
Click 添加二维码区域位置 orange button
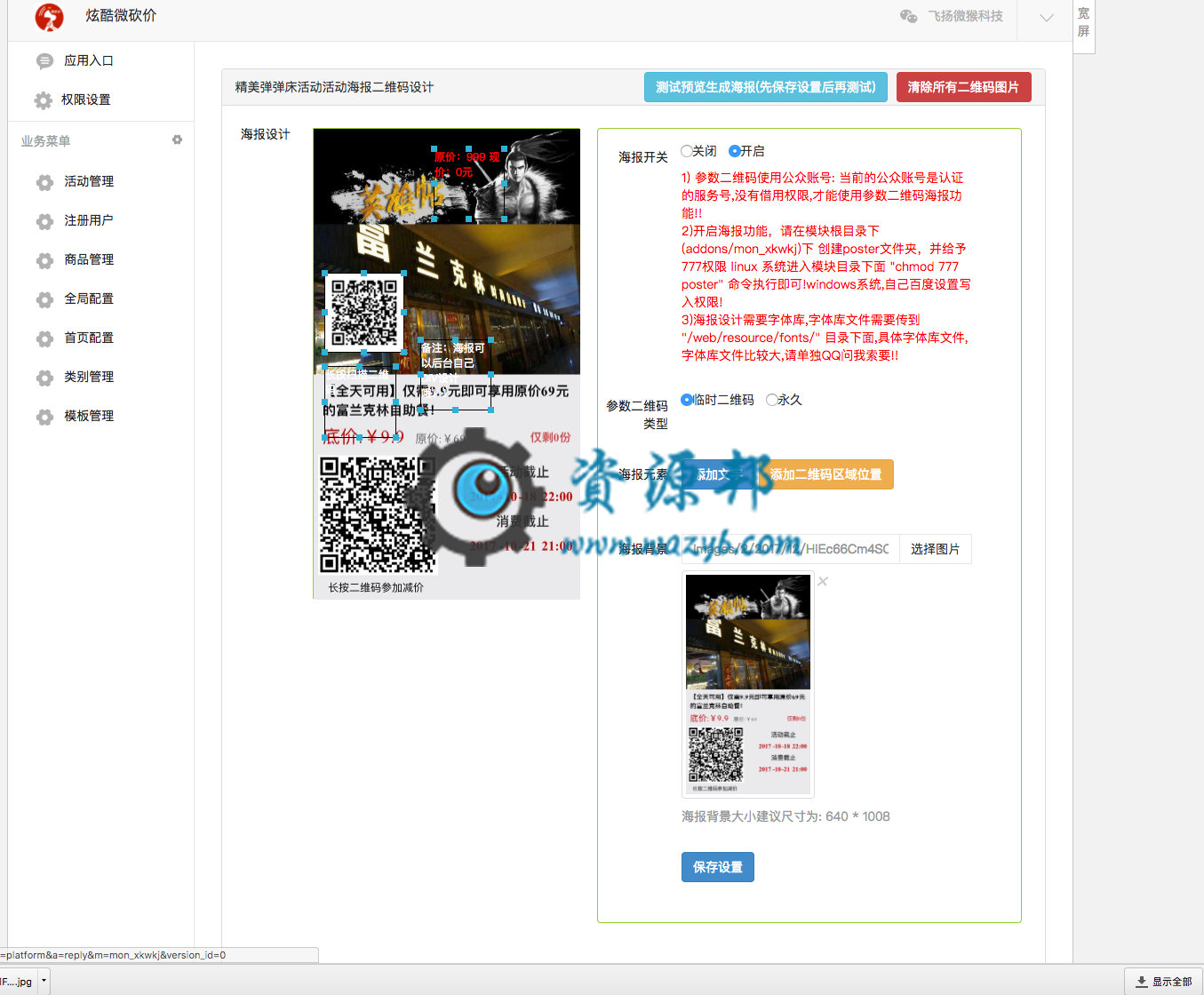(825, 474)
